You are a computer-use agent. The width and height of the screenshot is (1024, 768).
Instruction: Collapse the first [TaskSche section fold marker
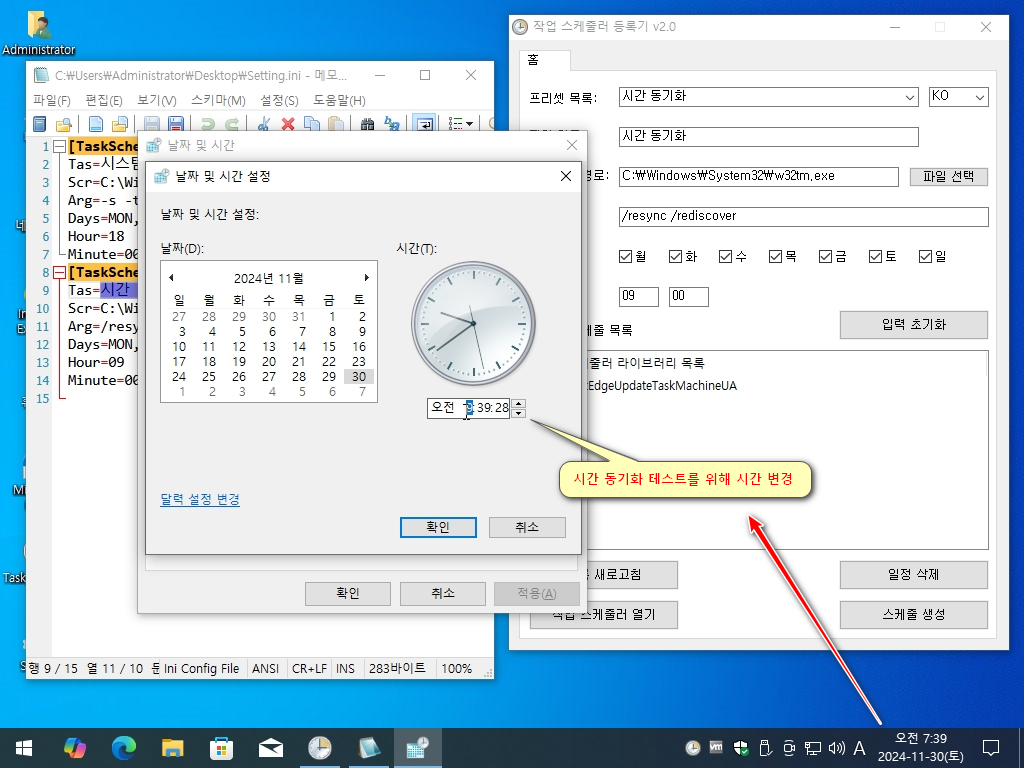click(59, 146)
